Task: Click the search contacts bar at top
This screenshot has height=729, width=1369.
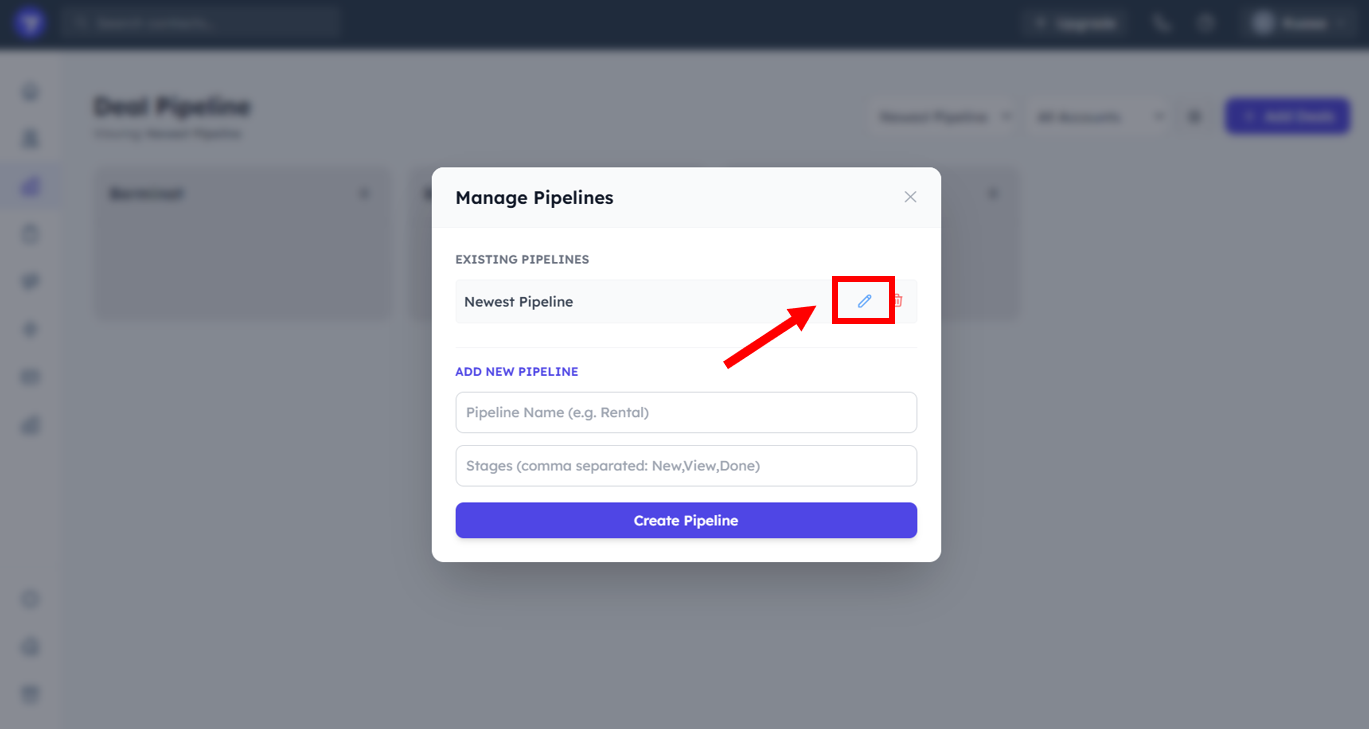Action: point(200,22)
